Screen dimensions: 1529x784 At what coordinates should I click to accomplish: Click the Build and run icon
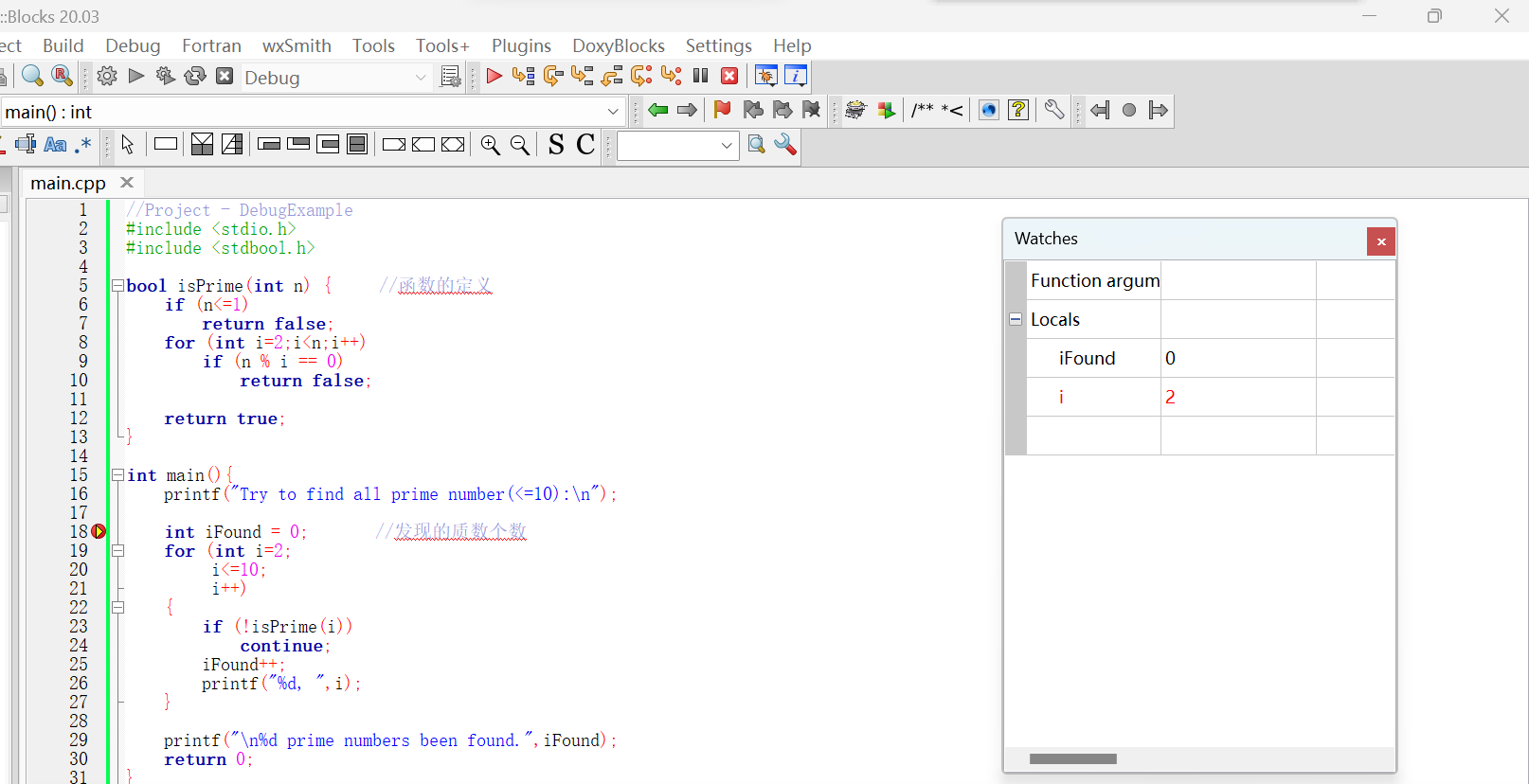[166, 76]
